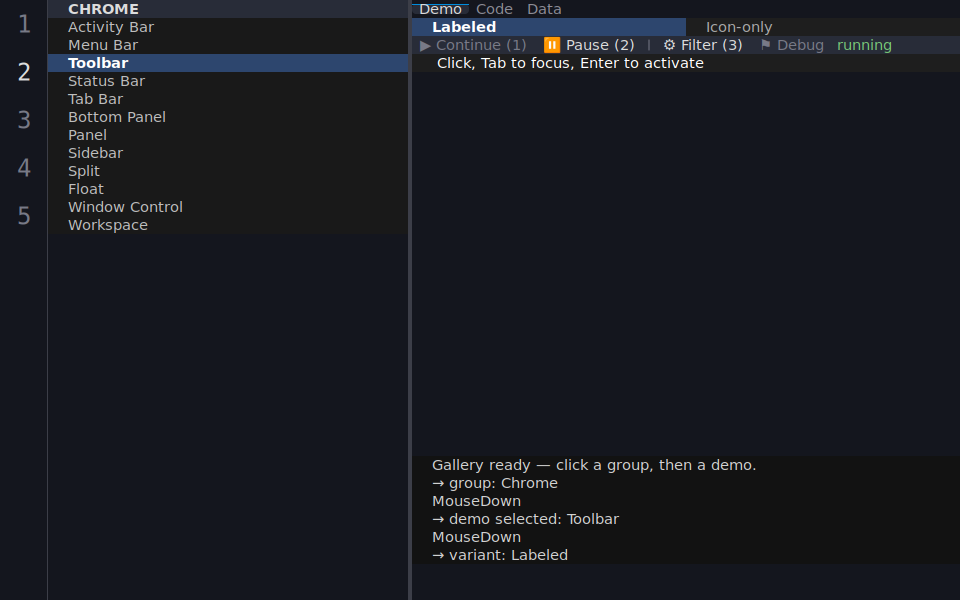Select the Panel demo entry
Viewport: 960px width, 600px height.
pyautogui.click(x=228, y=135)
